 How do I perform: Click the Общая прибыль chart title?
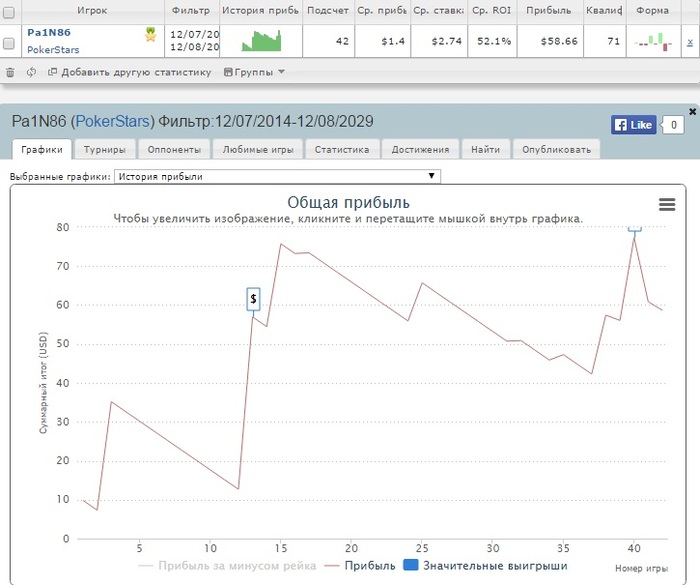coord(348,202)
